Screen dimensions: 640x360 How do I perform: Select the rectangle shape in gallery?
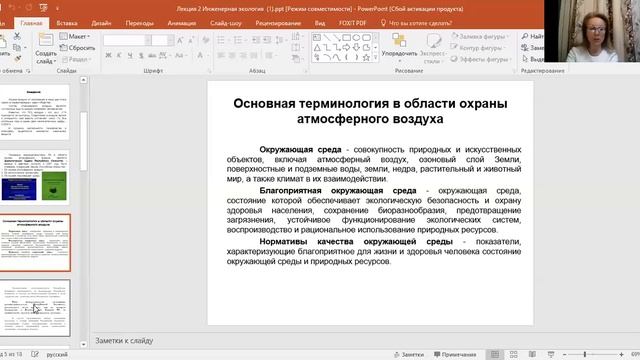pos(347,38)
